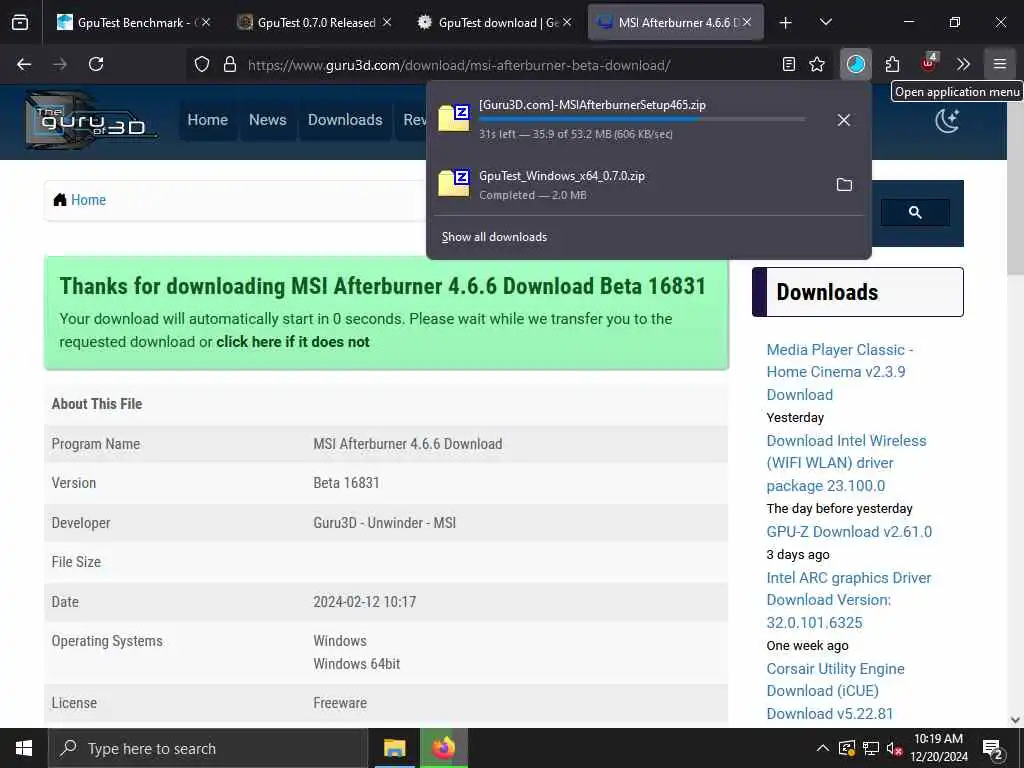
Task: Open the extensions puzzle icon
Action: point(892,64)
